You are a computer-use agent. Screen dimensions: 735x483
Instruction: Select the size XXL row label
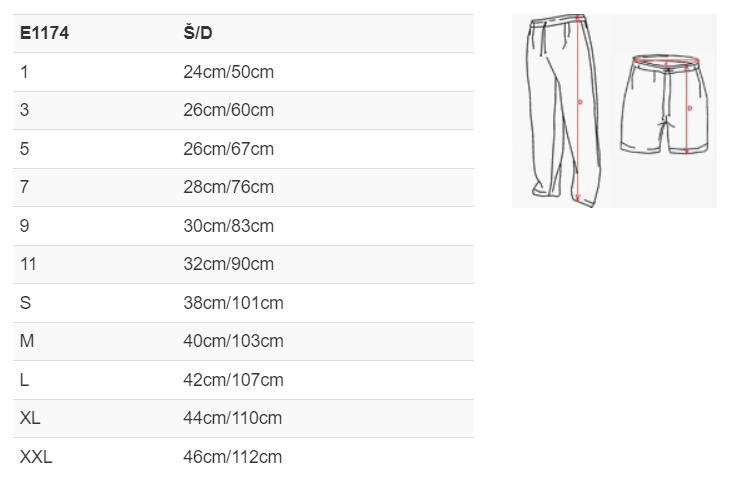[36, 457]
